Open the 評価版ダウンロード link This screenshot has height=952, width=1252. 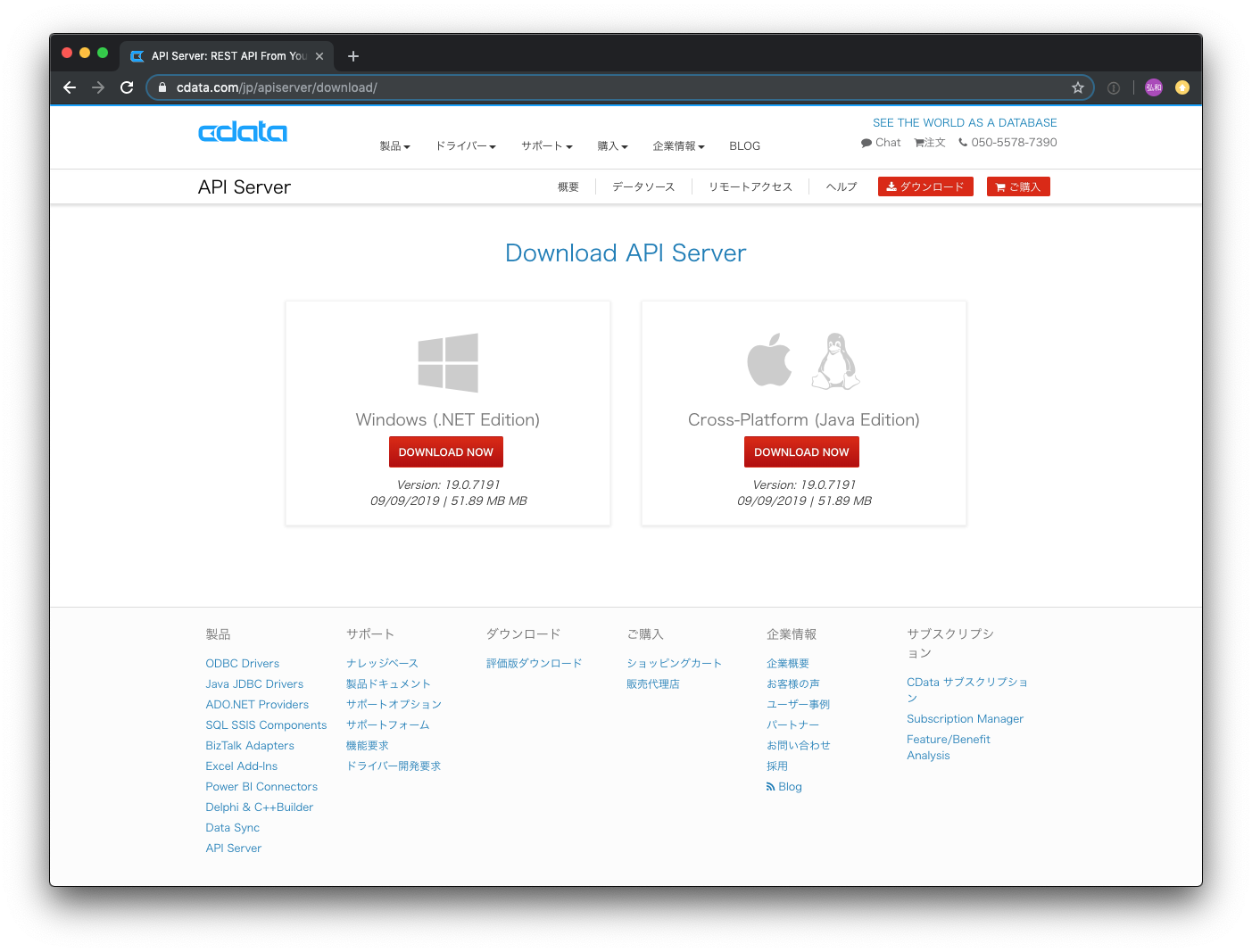[534, 663]
